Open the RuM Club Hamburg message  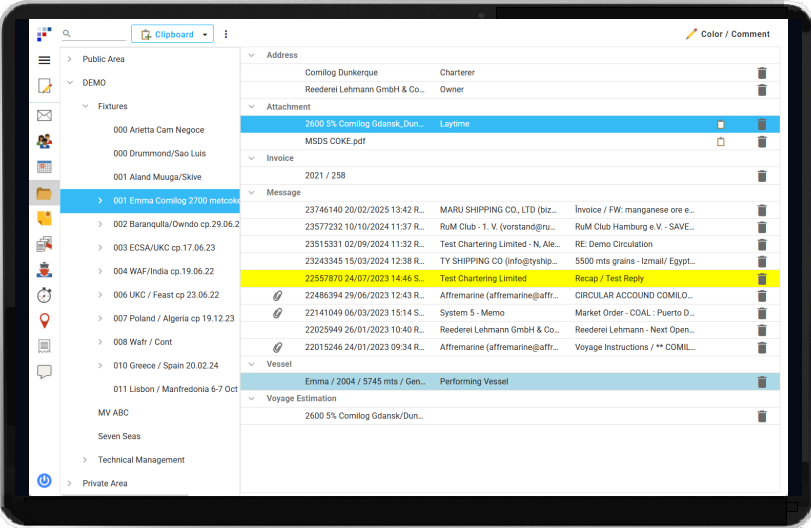[510, 227]
